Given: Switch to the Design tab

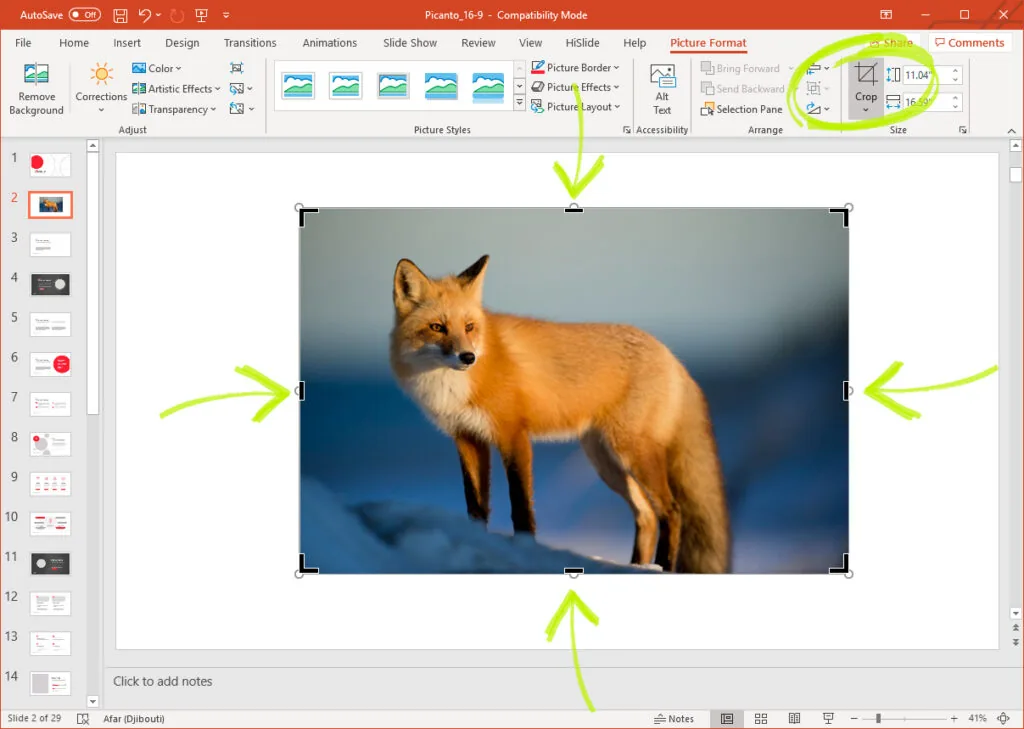Looking at the screenshot, I should tap(182, 42).
